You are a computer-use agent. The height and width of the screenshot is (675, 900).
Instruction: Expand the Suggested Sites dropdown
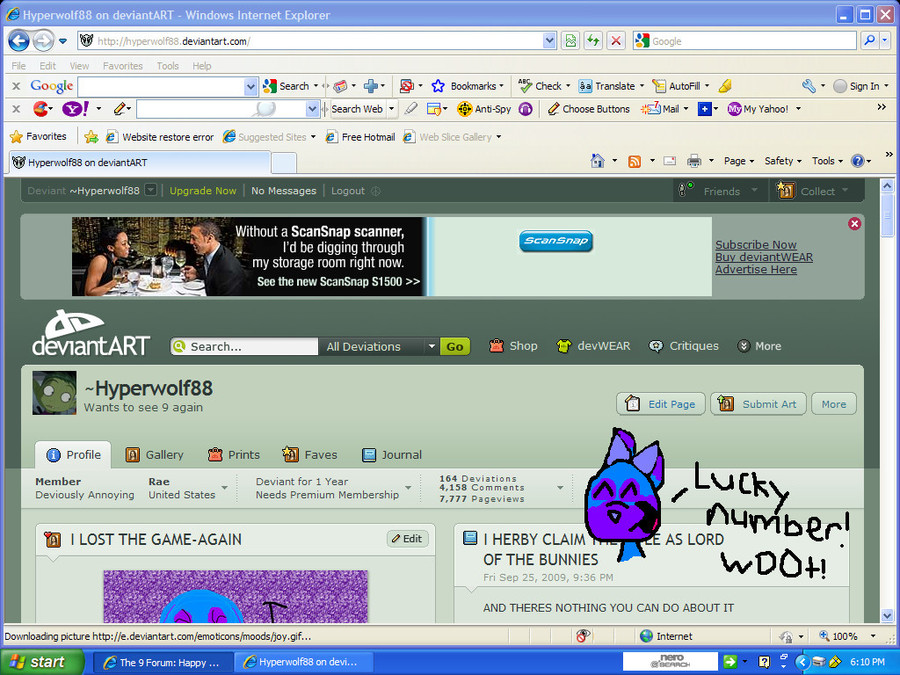[313, 137]
